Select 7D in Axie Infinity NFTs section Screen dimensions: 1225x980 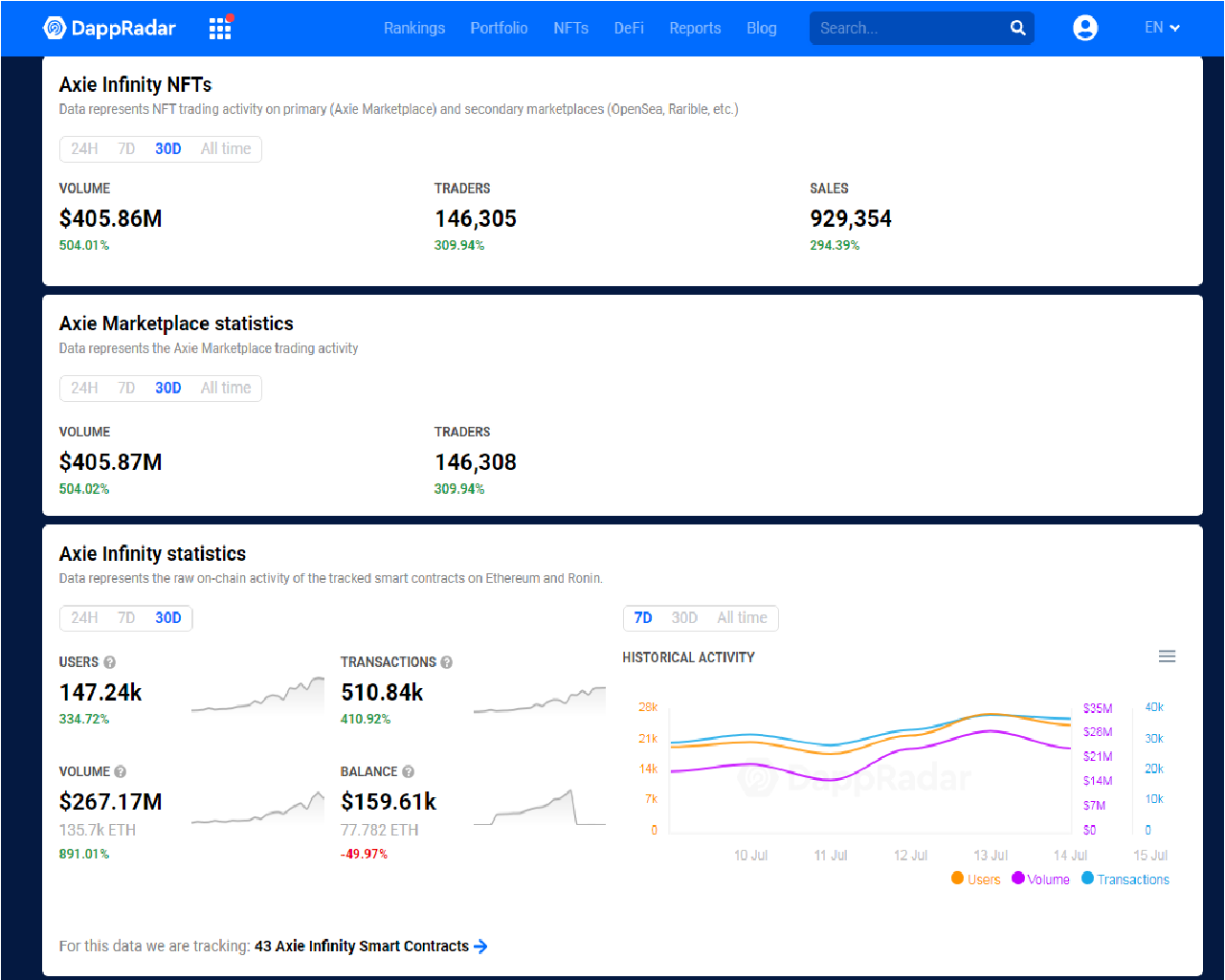pos(126,148)
